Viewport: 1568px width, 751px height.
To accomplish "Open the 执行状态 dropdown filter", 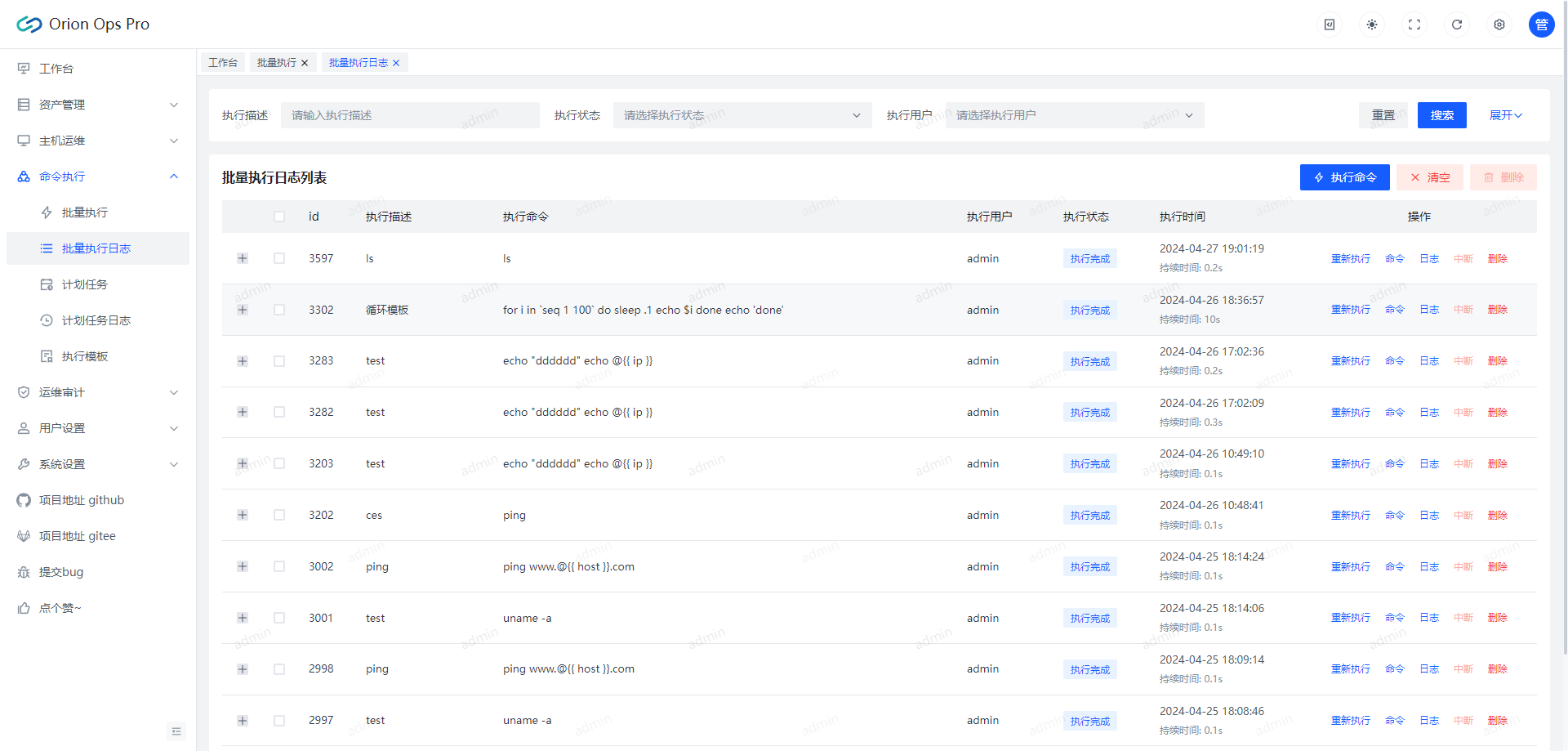I will pos(742,115).
